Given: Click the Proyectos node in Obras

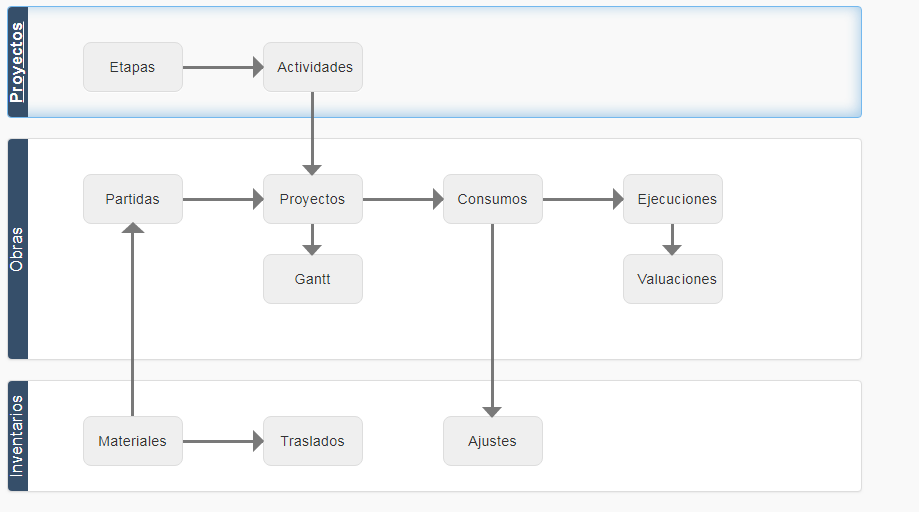Looking at the screenshot, I should coord(313,199).
